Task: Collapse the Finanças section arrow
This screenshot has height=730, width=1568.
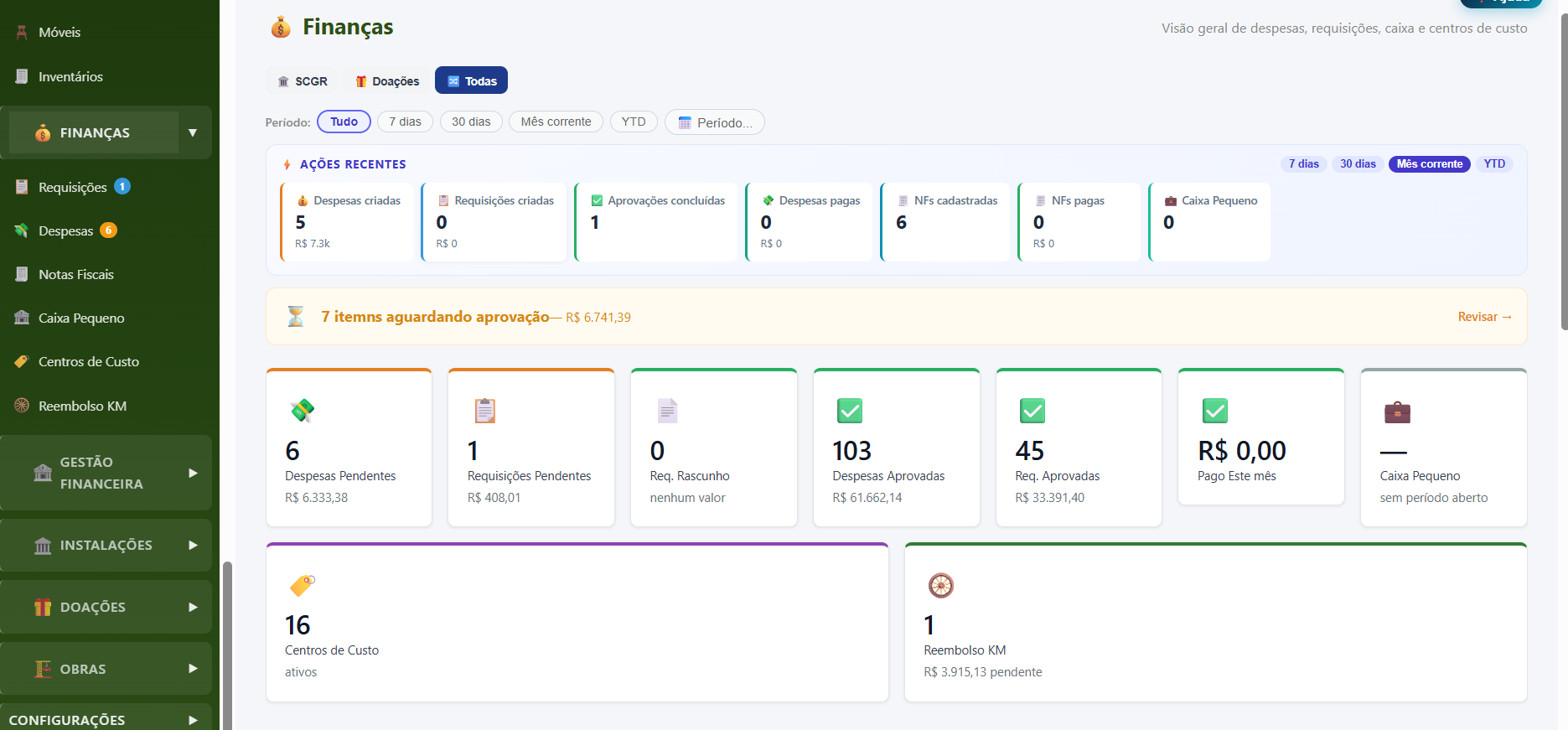Action: (193, 132)
